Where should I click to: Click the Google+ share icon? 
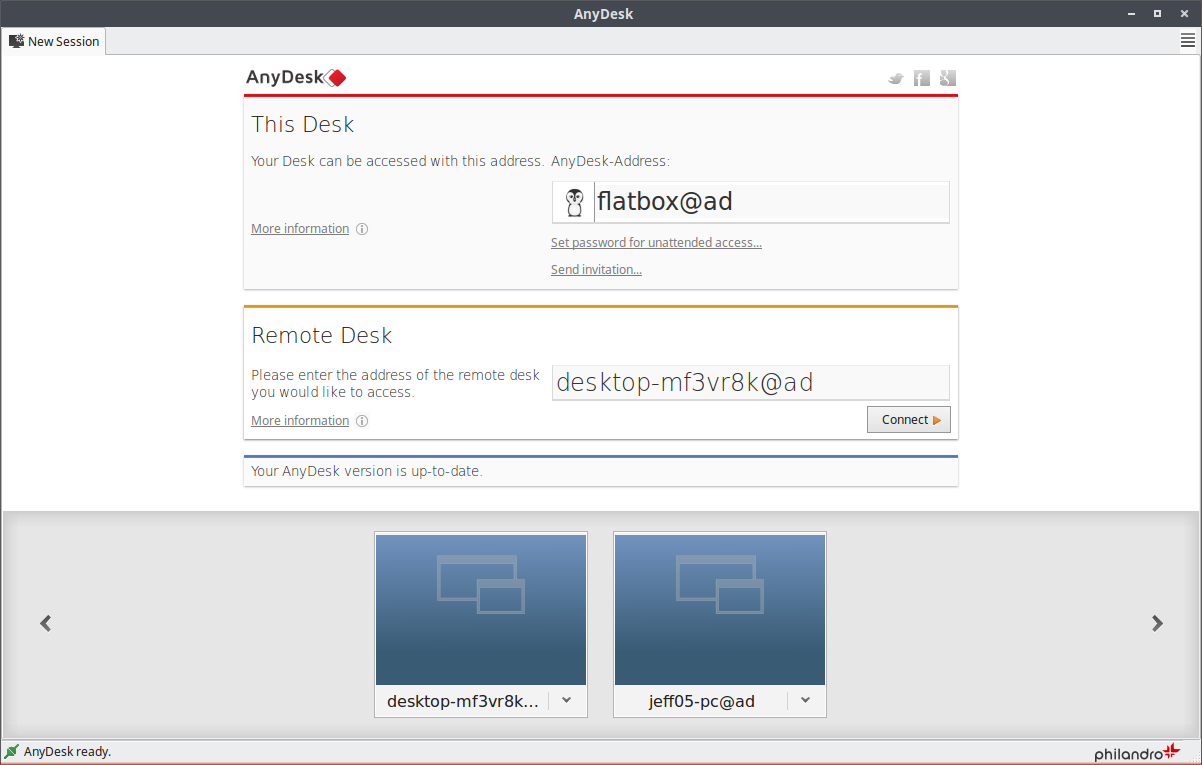(x=947, y=77)
